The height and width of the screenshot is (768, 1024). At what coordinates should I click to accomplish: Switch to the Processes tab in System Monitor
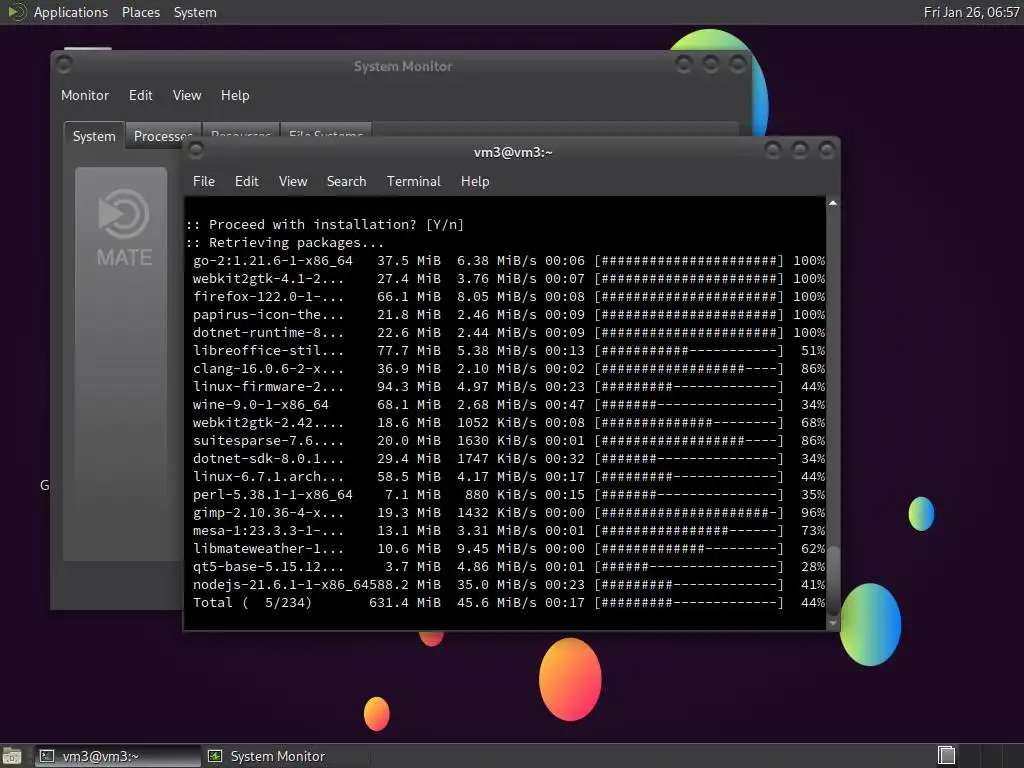click(161, 136)
